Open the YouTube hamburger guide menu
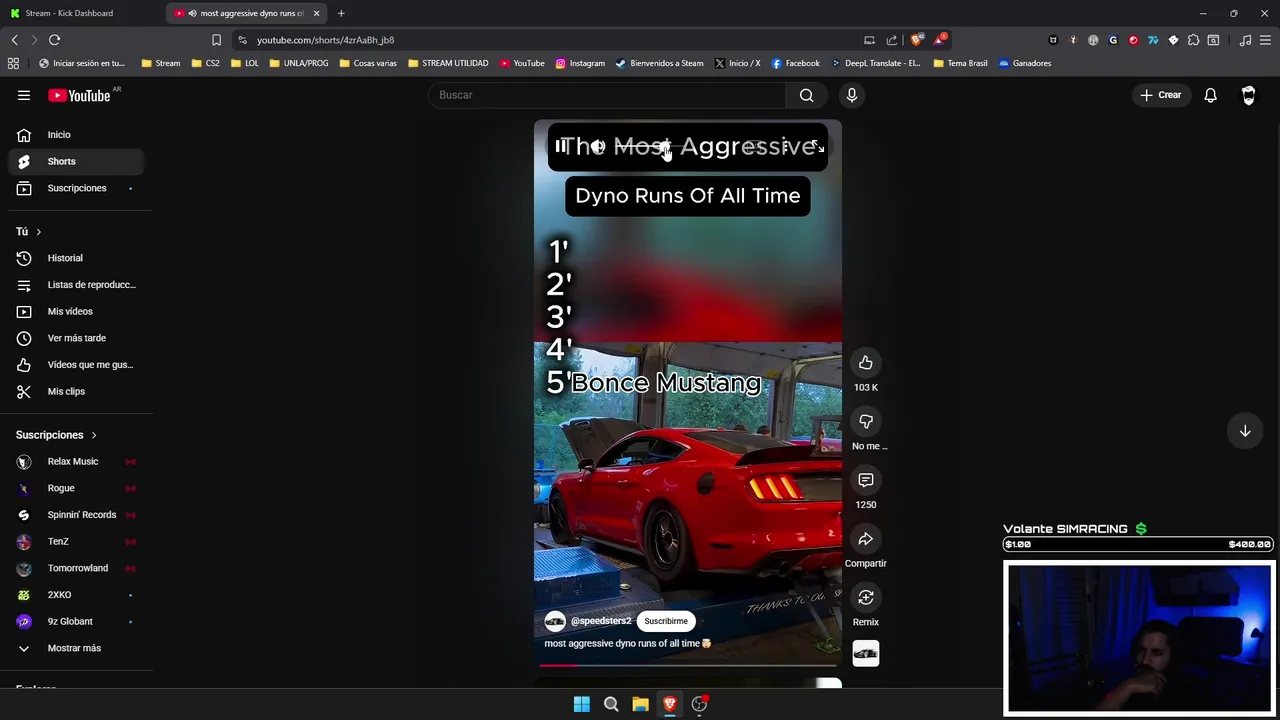 click(x=24, y=95)
